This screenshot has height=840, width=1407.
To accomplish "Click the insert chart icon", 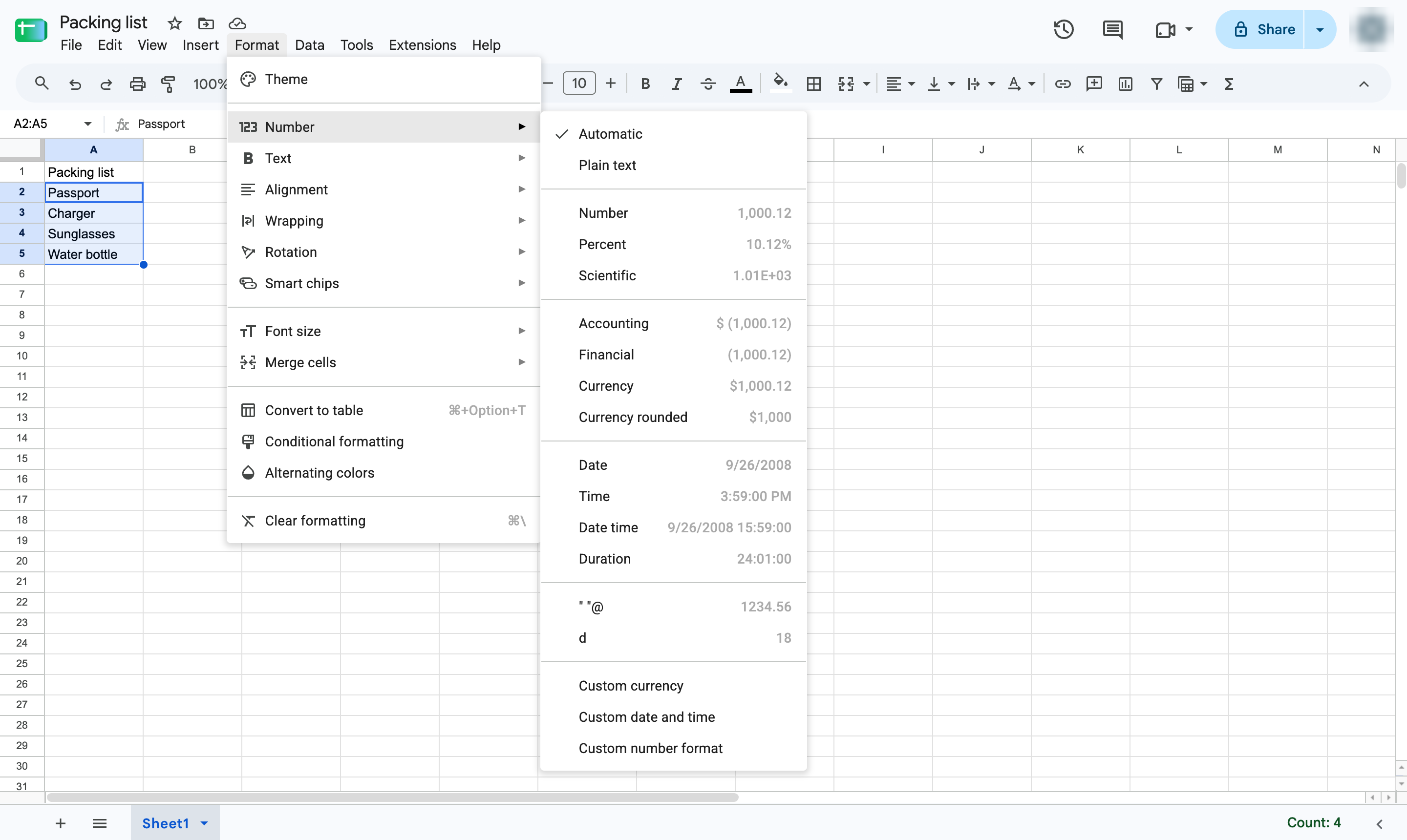I will point(1125,84).
